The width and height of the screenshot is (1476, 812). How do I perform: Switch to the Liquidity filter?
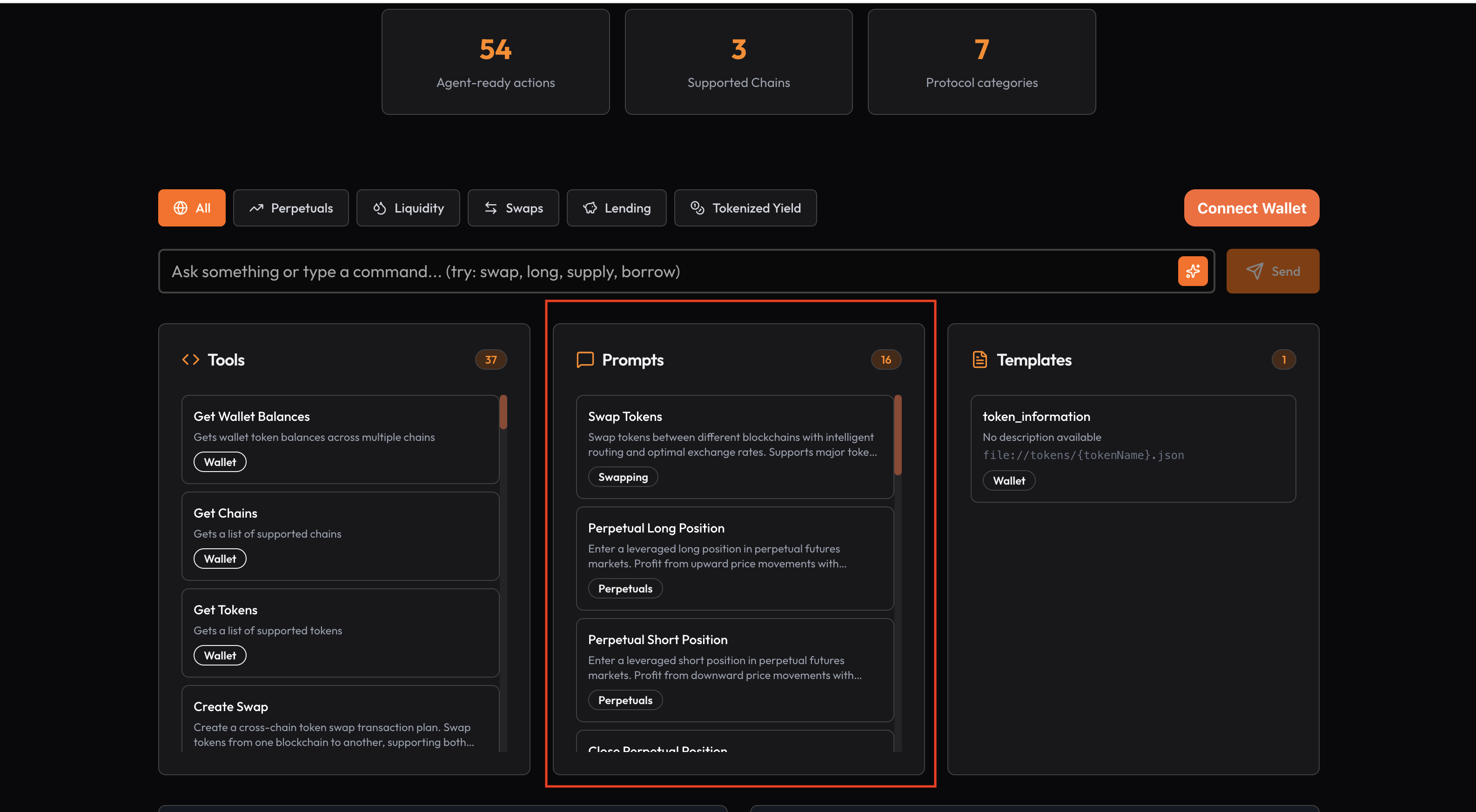408,208
